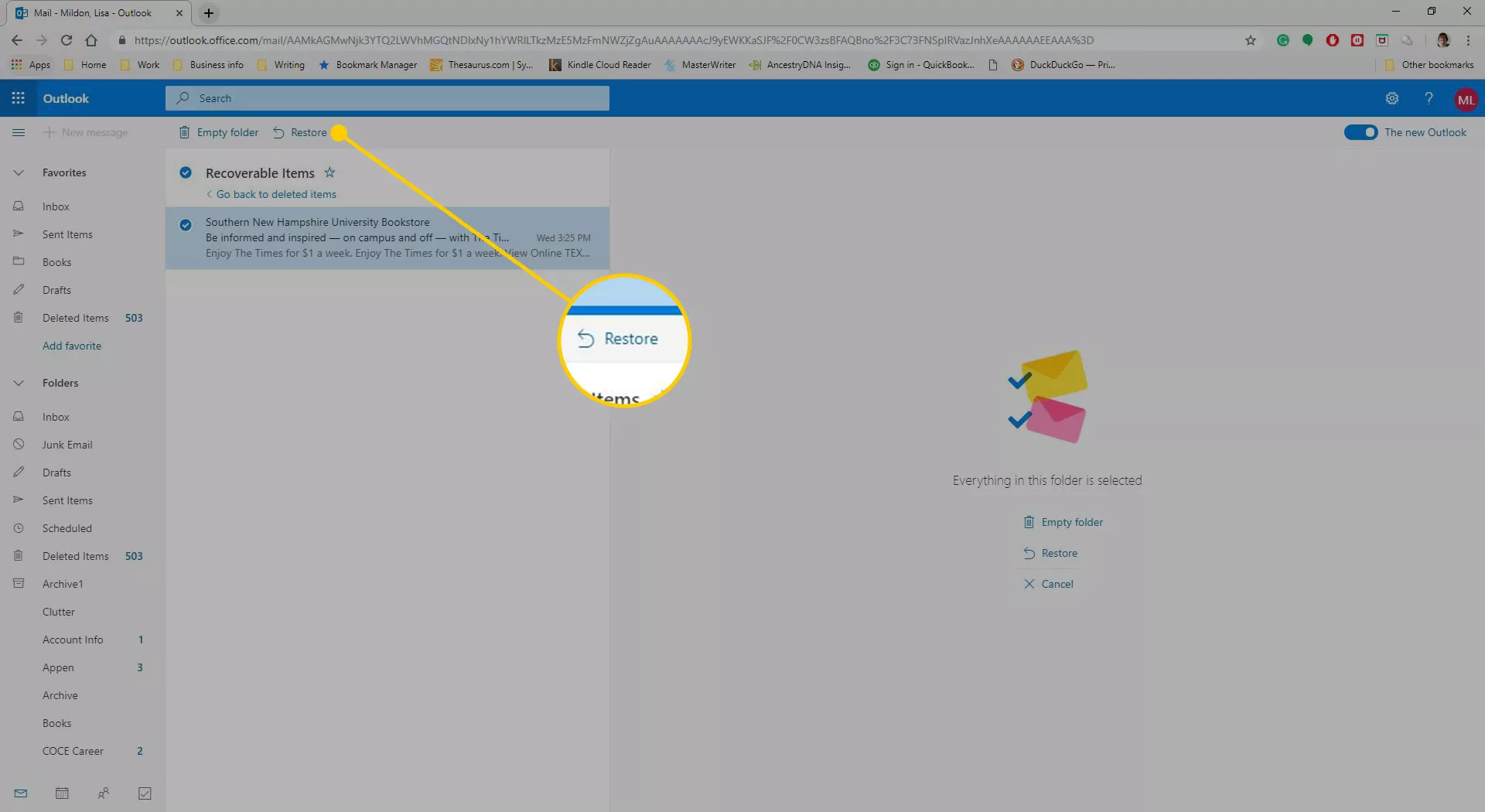The height and width of the screenshot is (812, 1485).
Task: Click the Grammarly extension icon
Action: (x=1283, y=40)
